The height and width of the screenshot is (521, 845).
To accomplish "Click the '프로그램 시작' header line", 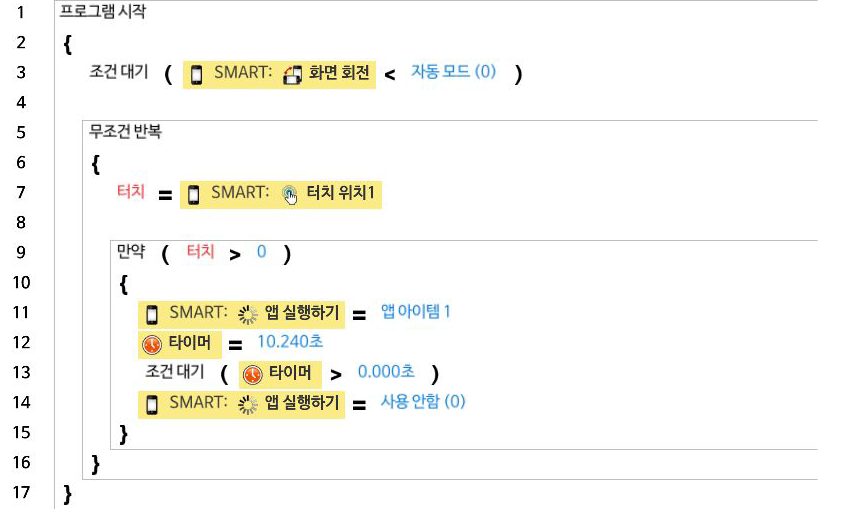I will pyautogui.click(x=101, y=12).
